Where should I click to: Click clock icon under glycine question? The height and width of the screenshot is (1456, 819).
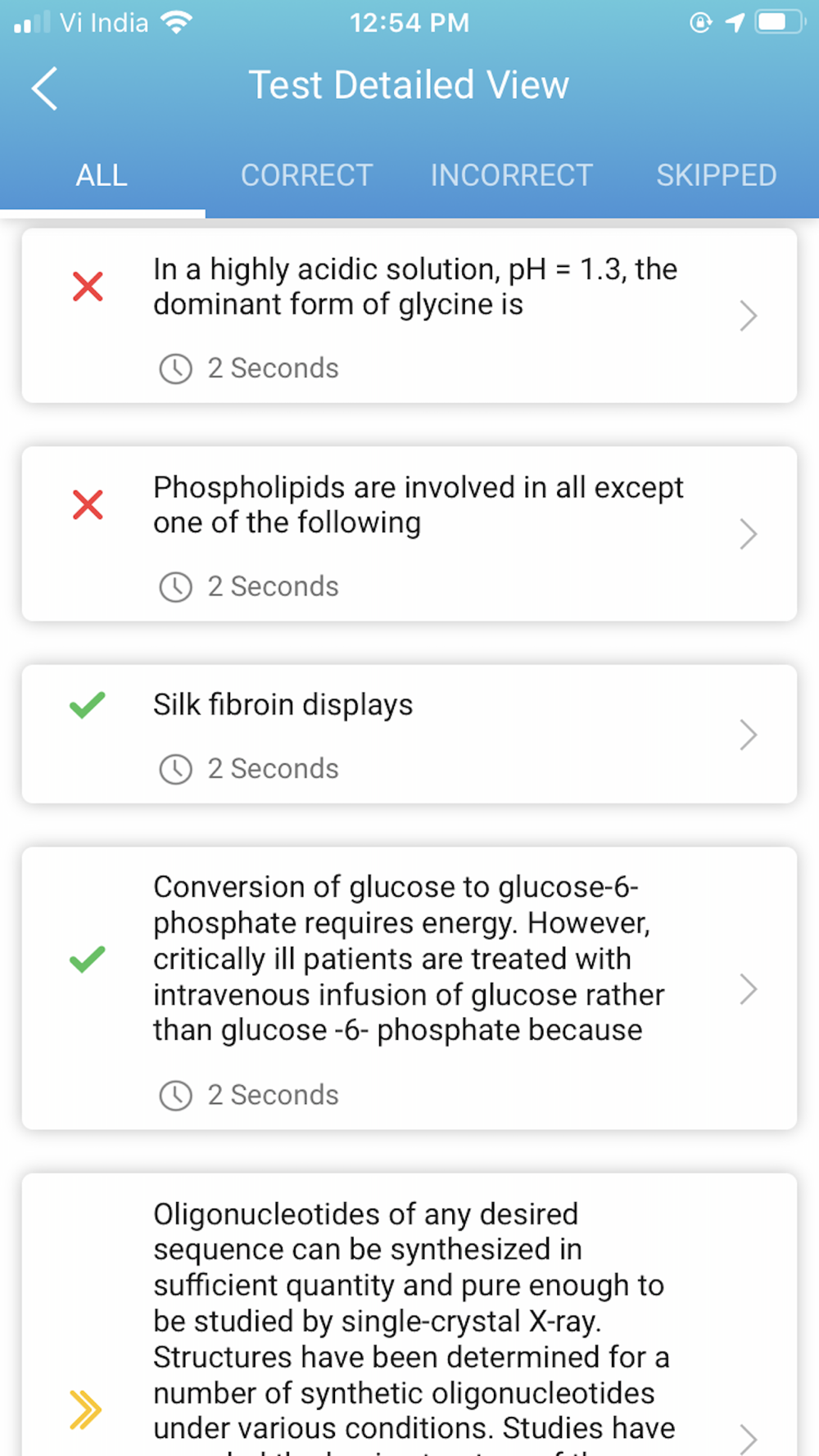pyautogui.click(x=175, y=369)
